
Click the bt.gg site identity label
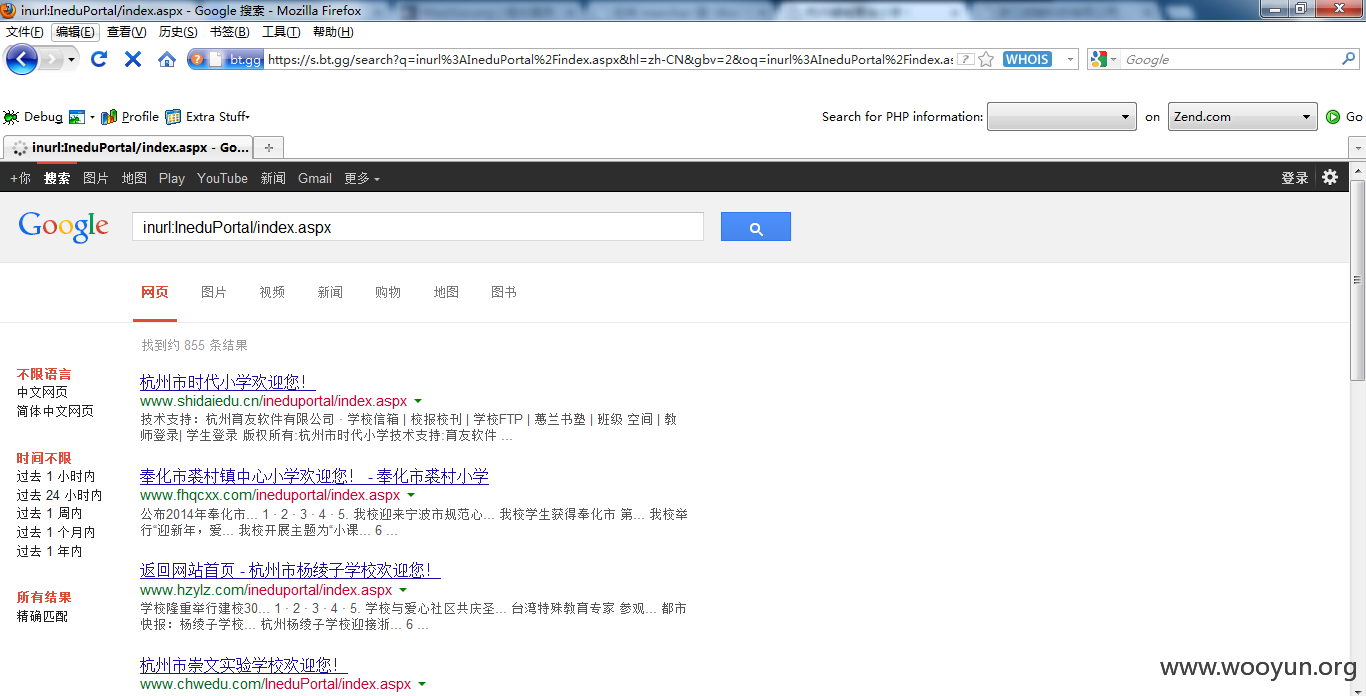click(x=245, y=60)
